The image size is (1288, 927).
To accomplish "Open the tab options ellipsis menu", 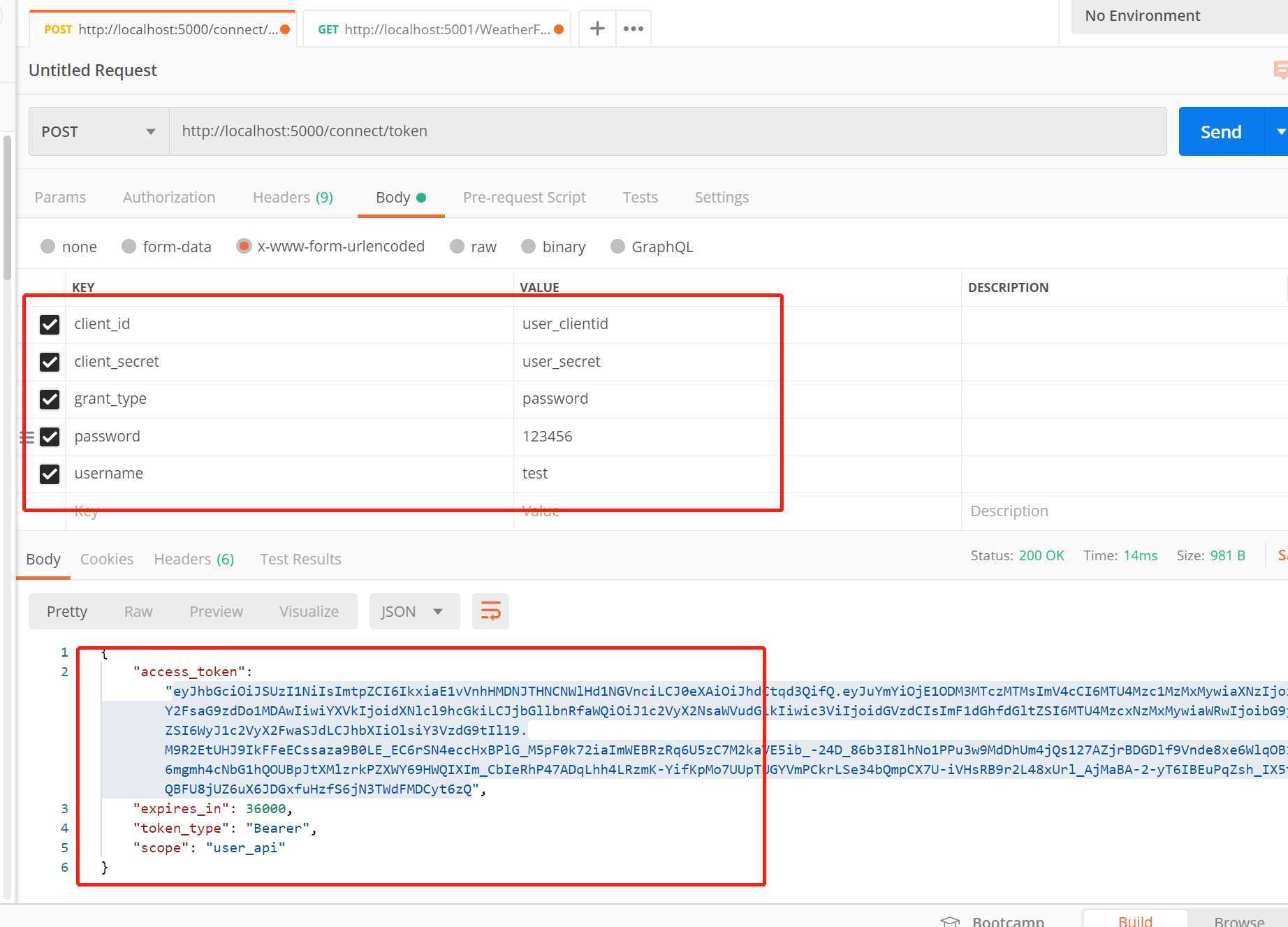I will tap(634, 29).
